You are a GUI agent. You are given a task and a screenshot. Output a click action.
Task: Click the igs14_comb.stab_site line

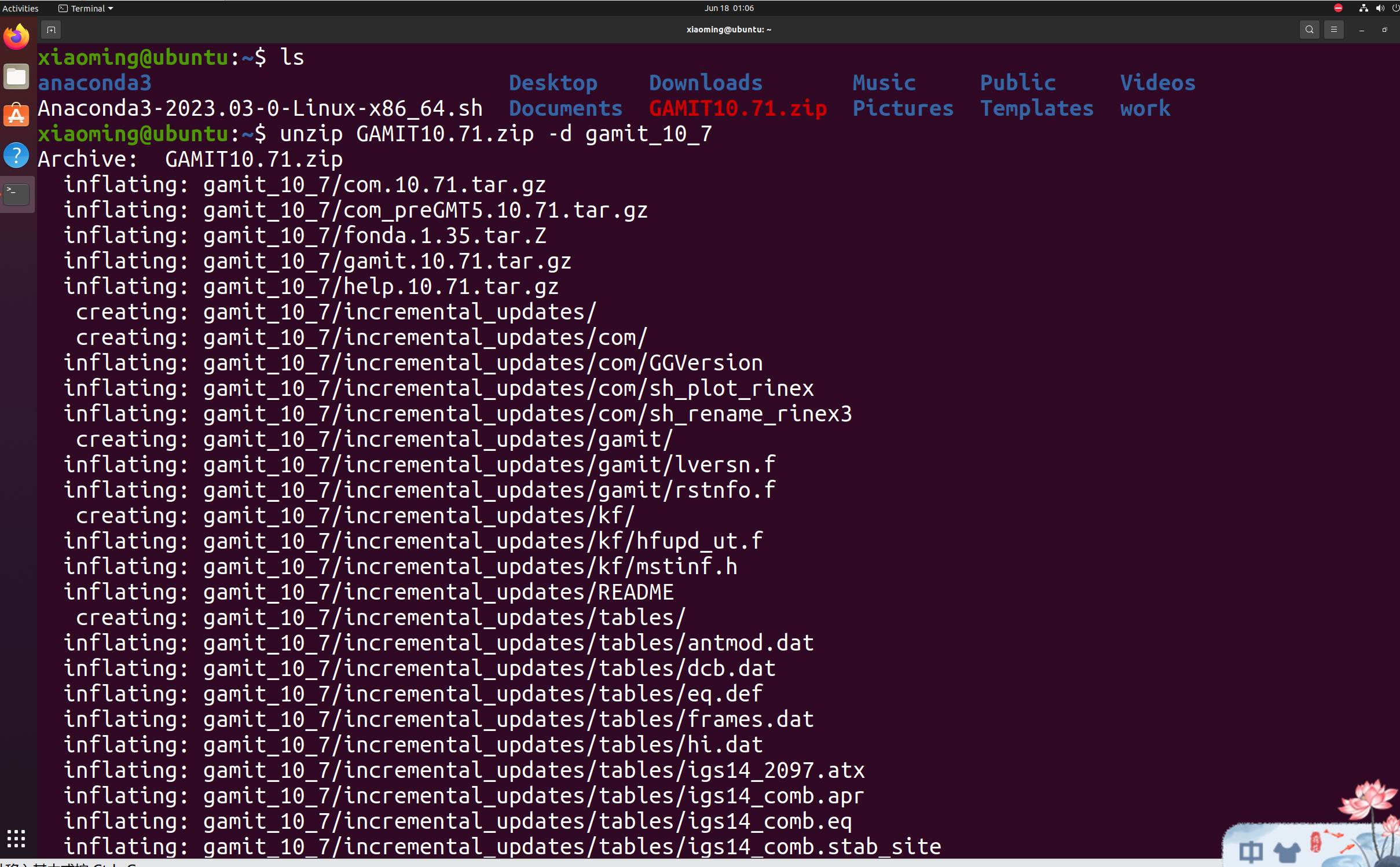[x=503, y=847]
